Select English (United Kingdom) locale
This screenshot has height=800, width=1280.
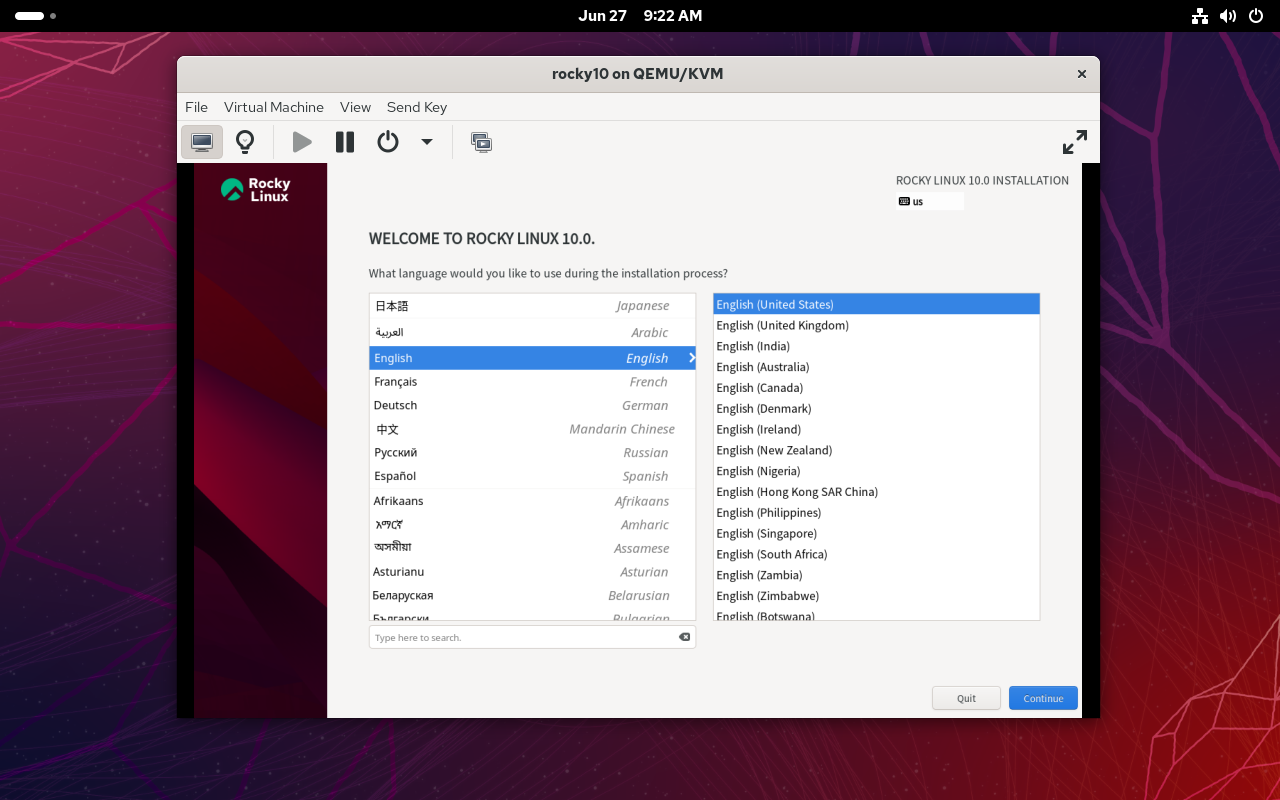coord(782,325)
